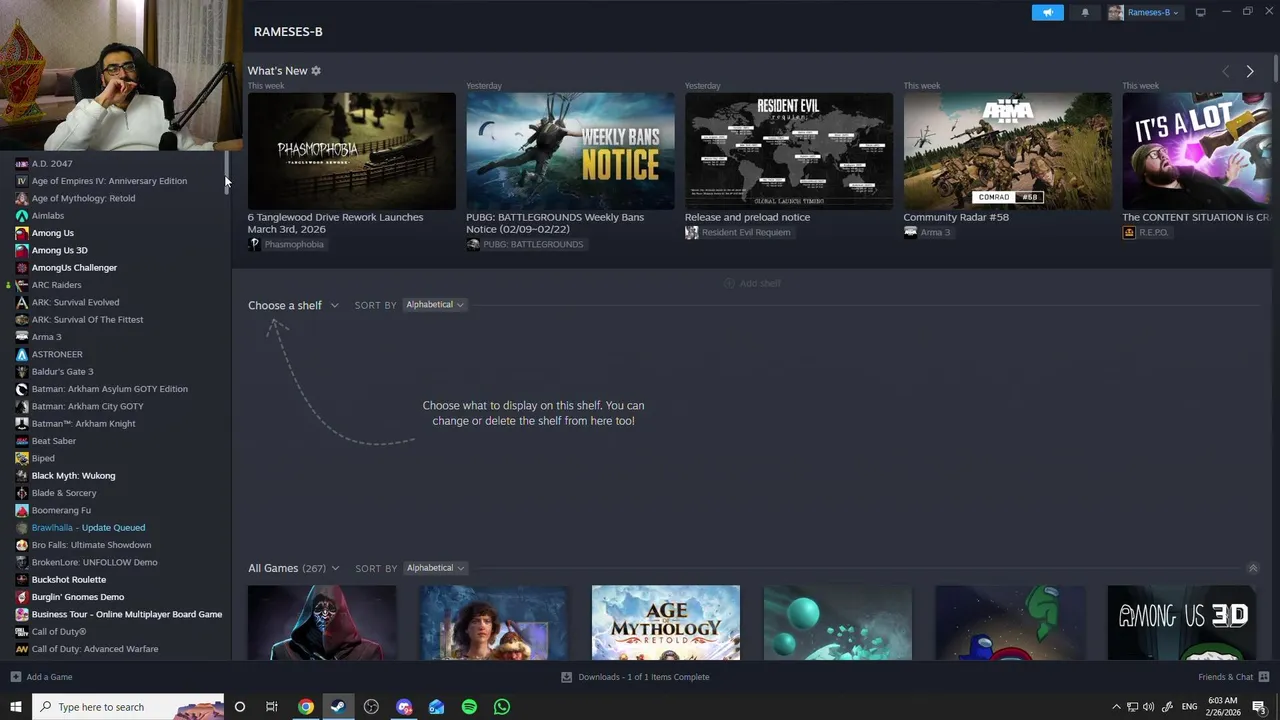Screen dimensions: 1280x720
Task: Click the Baldur's Gate 3 sidebar icon
Action: 22,371
